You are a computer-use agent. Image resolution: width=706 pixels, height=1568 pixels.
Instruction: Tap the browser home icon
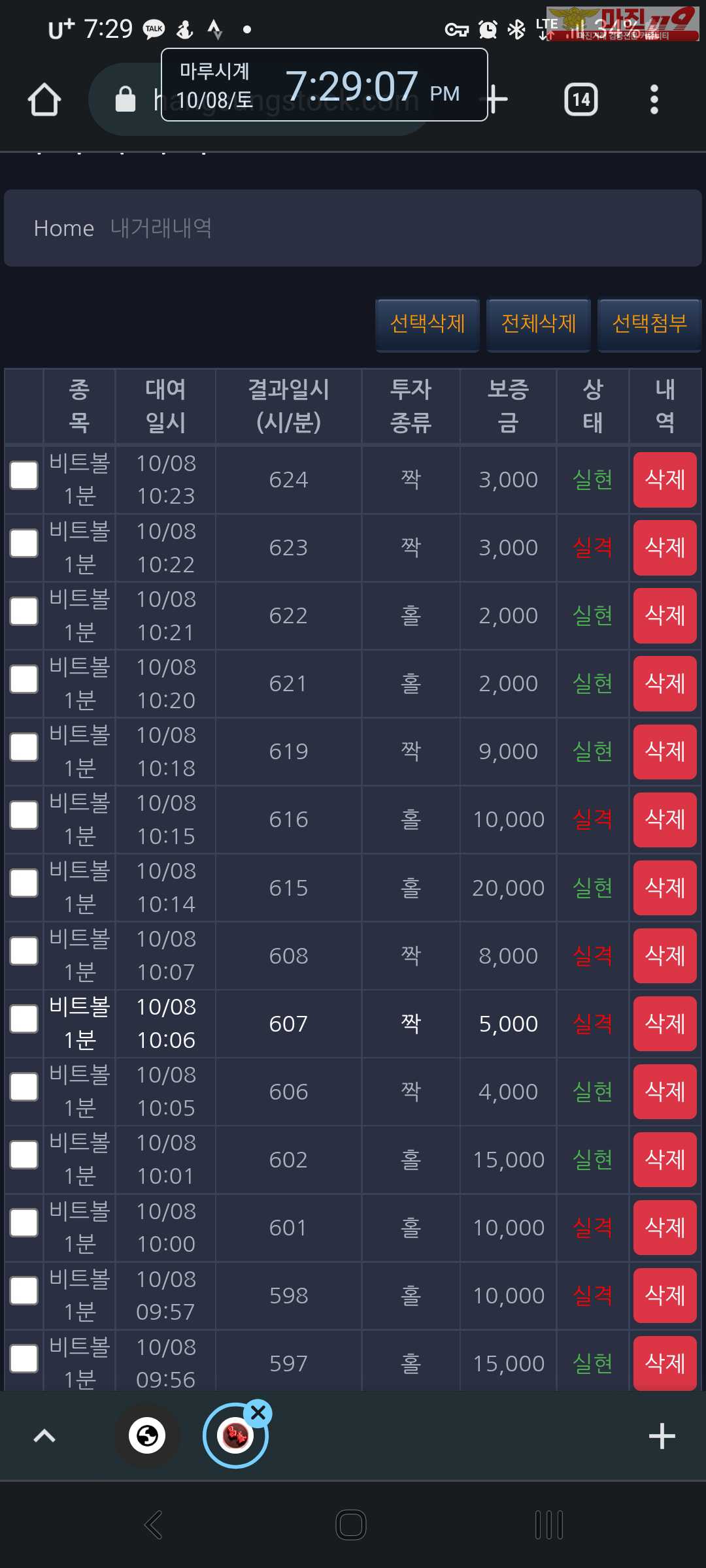(x=44, y=99)
